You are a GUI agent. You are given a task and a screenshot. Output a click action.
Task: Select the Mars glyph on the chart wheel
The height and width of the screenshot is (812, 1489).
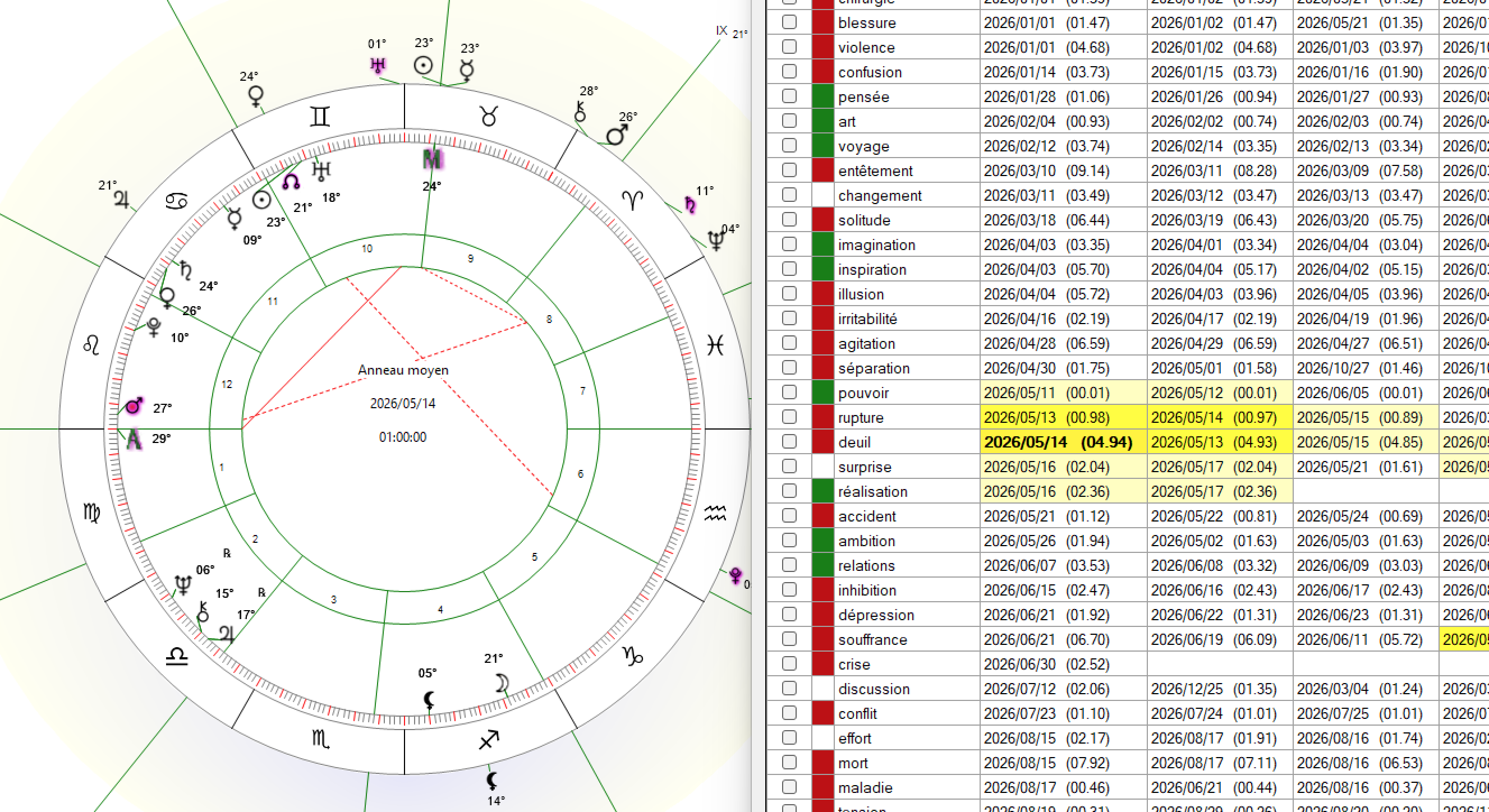133,407
